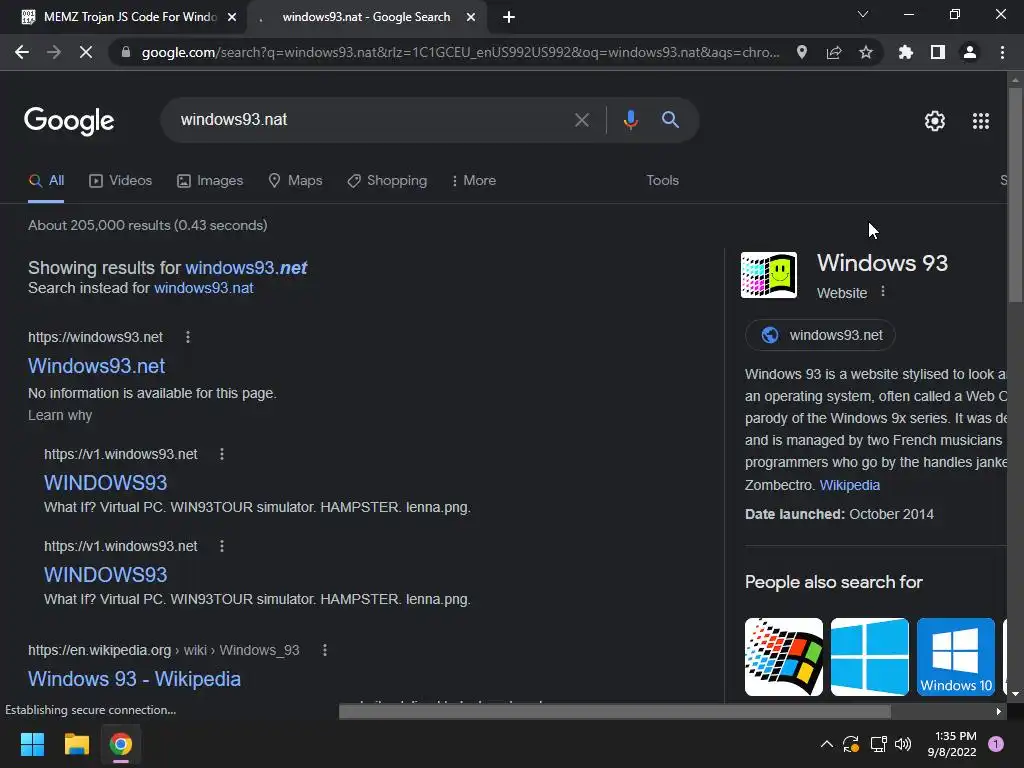
Task: Click the Learn why link
Action: coord(60,415)
